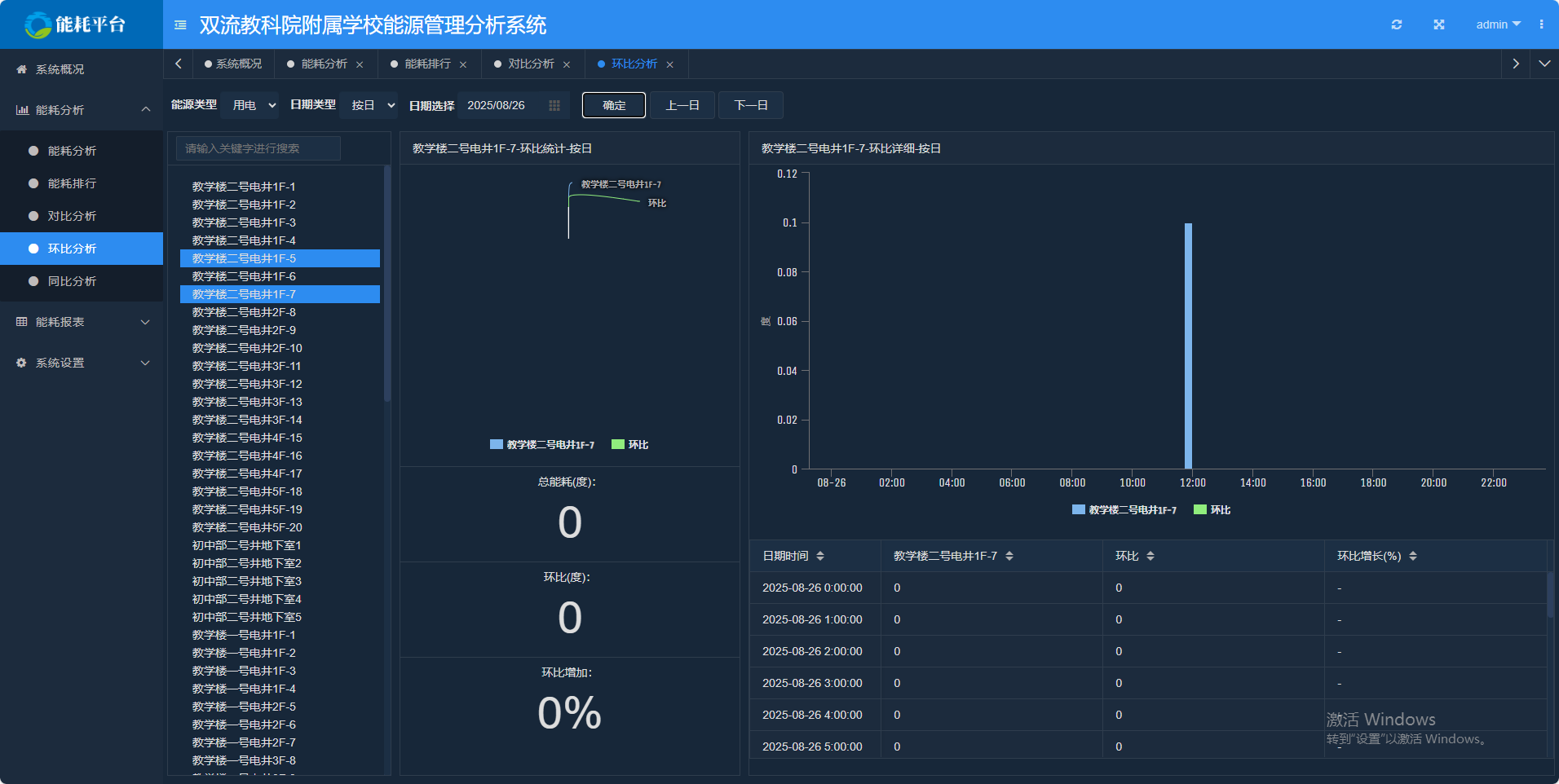
Task: Open the 能源类型 dropdown
Action: [x=253, y=105]
